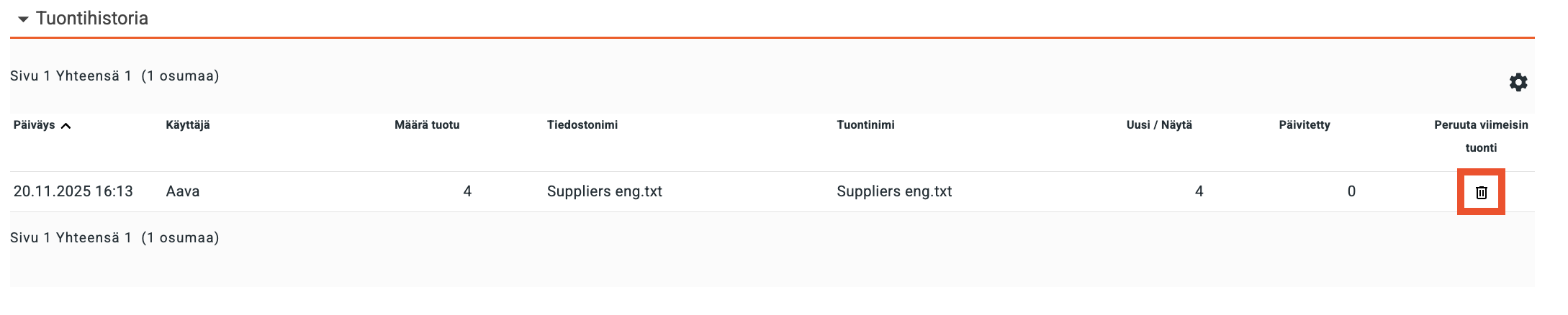Image resolution: width=1568 pixels, height=315 pixels.
Task: Collapse the Tuontihistoria section arrow
Action: (23, 19)
